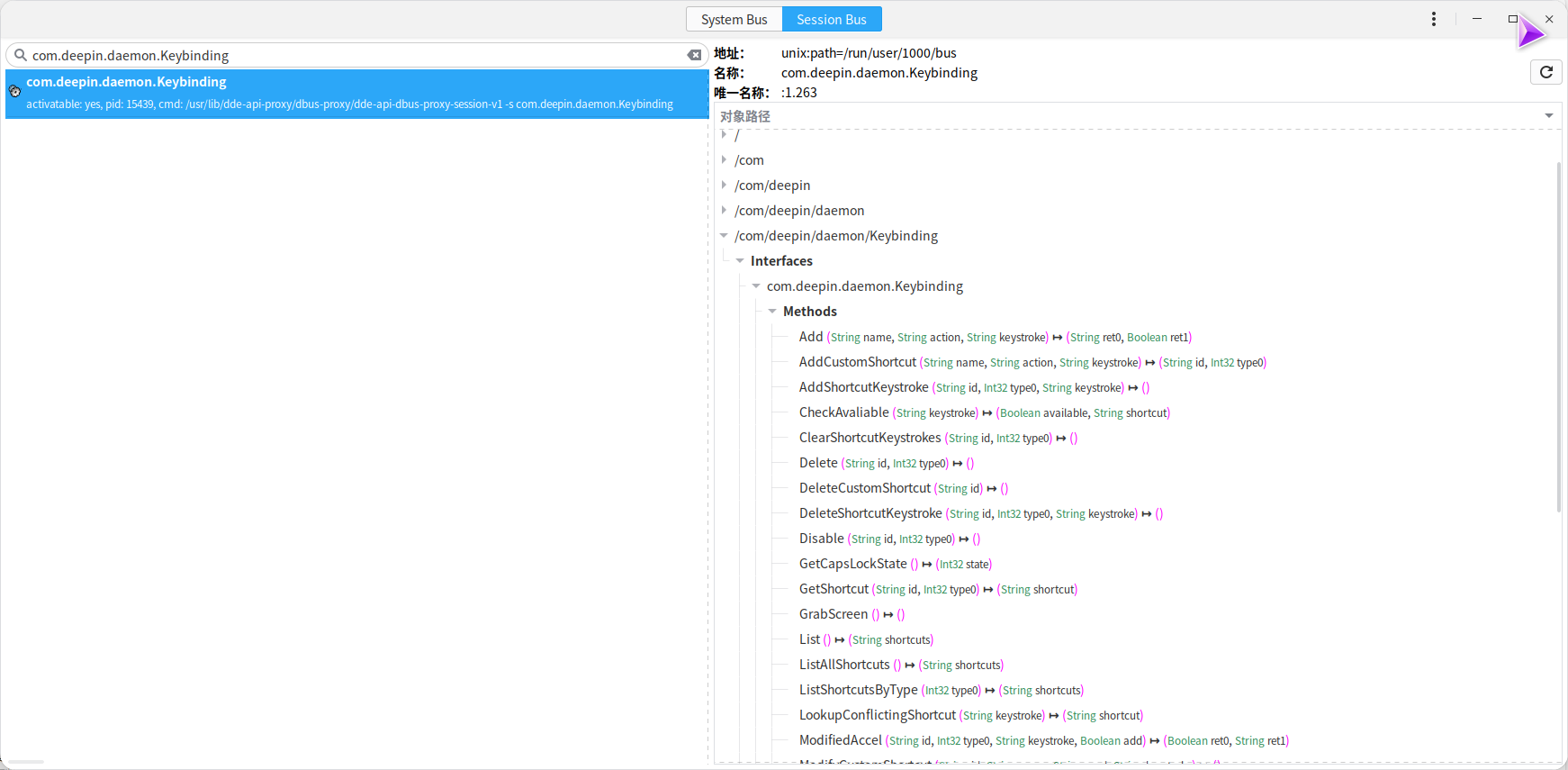Select the ClearShortcutKeystrokes method
Image resolution: width=1568 pixels, height=770 pixels.
(938, 438)
